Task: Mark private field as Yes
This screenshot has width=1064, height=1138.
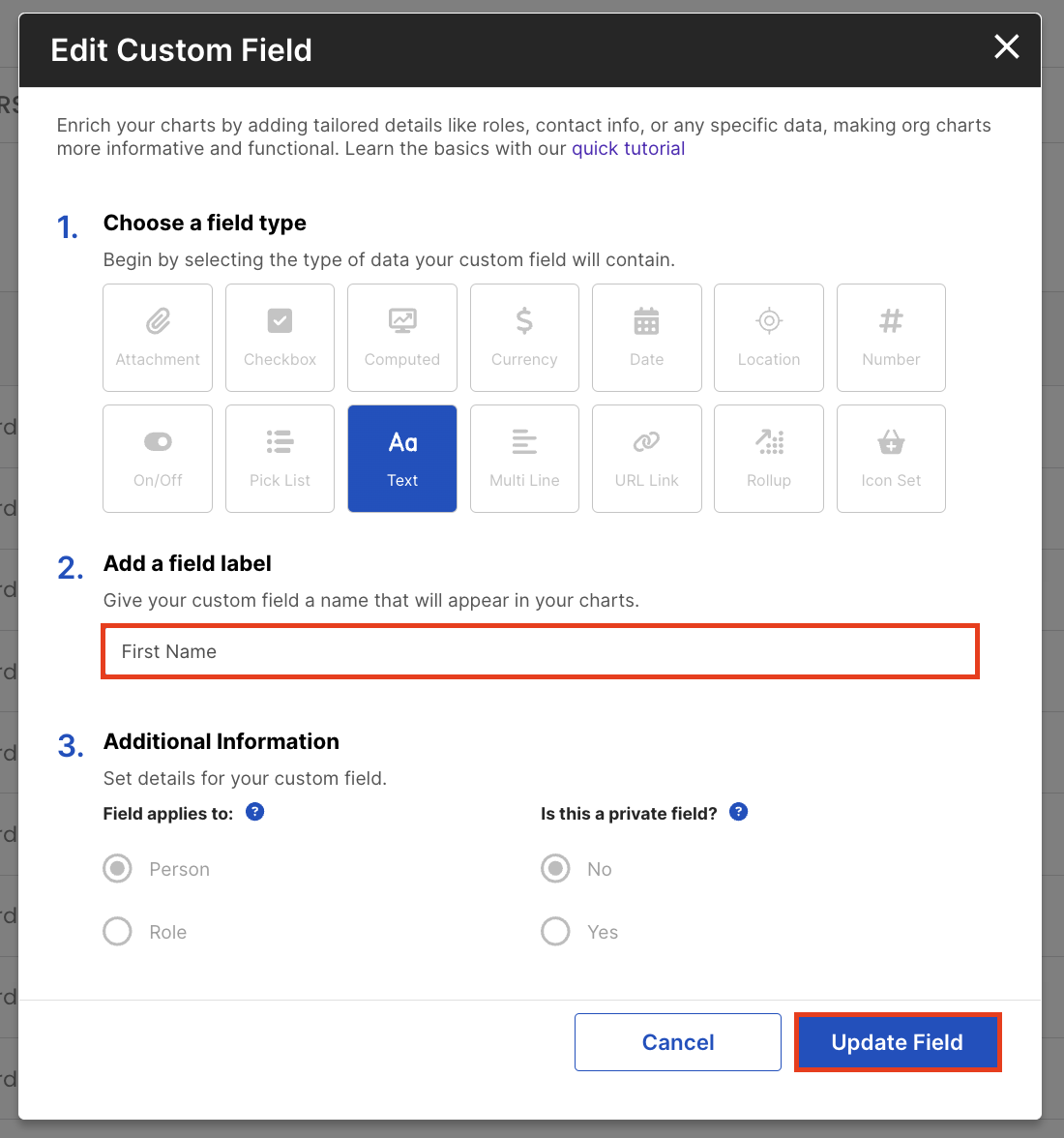Action: coord(555,932)
